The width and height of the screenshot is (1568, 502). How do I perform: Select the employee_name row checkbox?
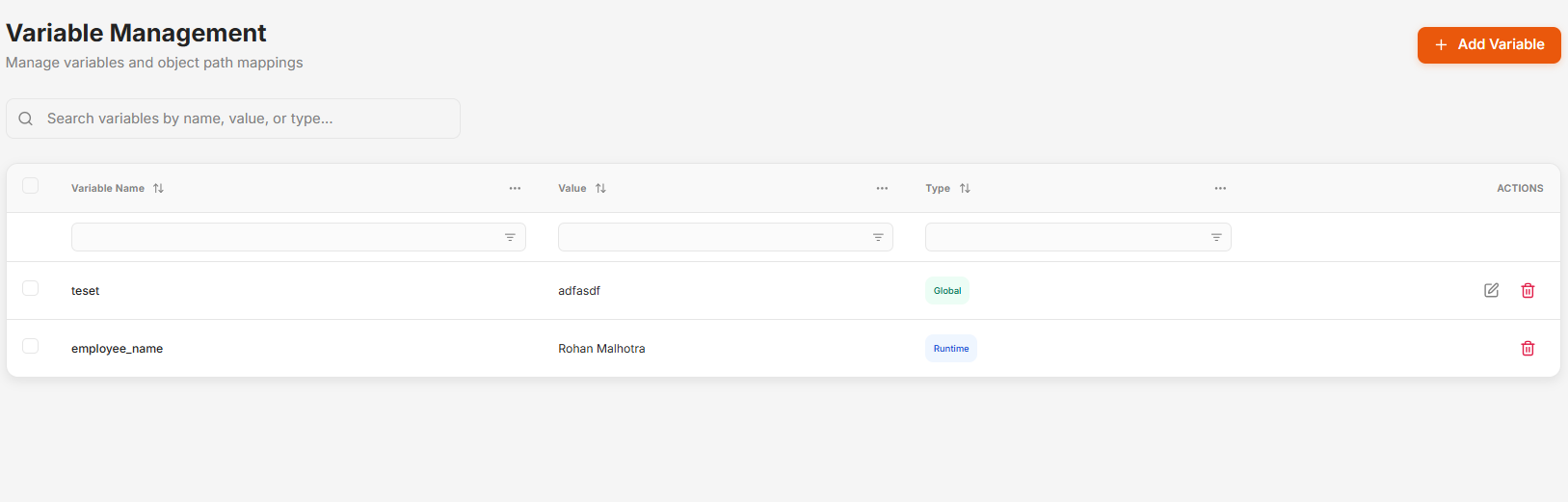(31, 346)
